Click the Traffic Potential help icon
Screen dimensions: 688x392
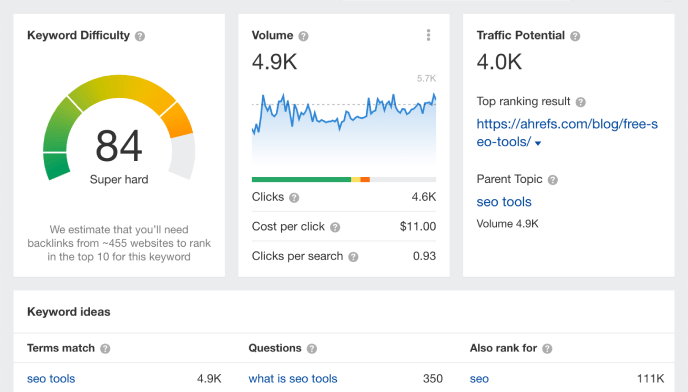point(575,36)
